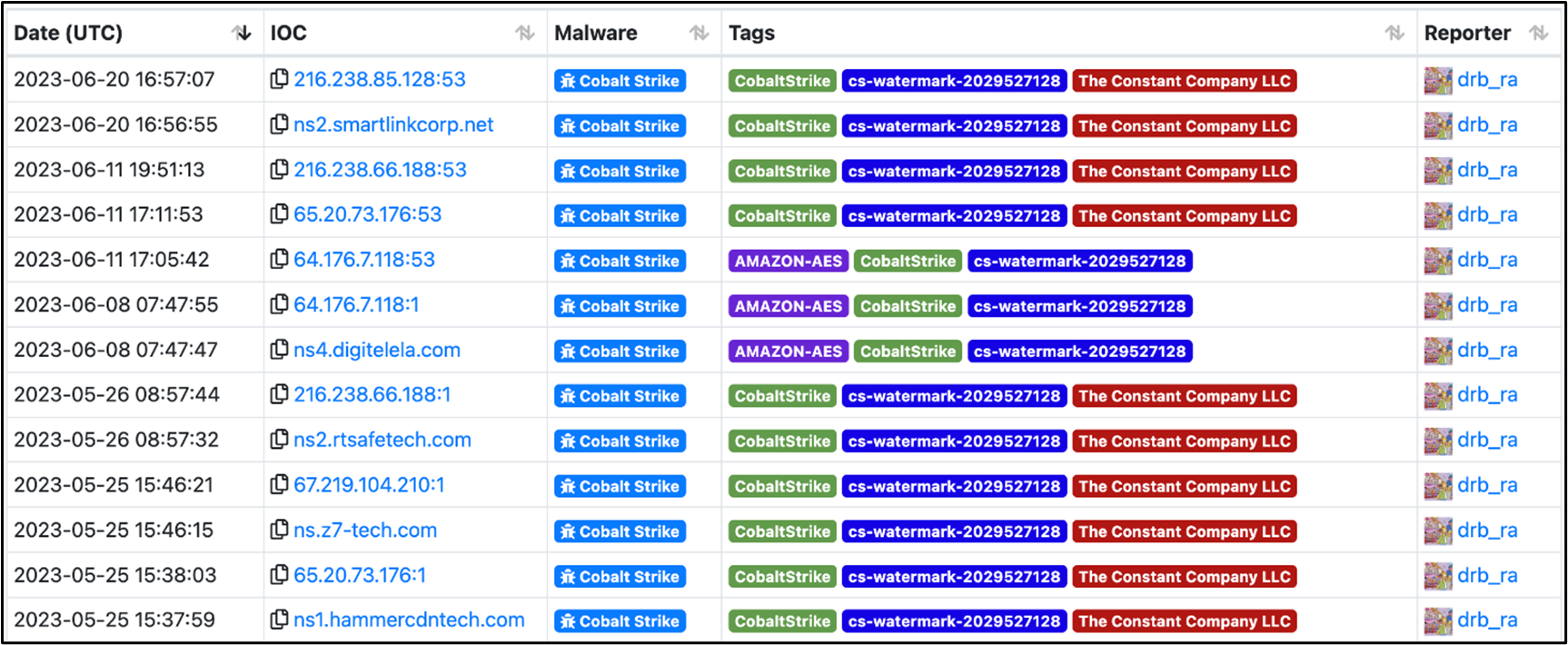The height and width of the screenshot is (645, 1568).
Task: Copy the 67.219.104.210:1 entry with copy icon
Action: tap(279, 485)
